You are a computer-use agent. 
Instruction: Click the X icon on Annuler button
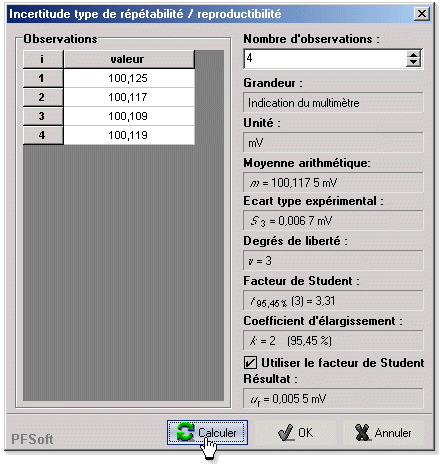[x=362, y=433]
